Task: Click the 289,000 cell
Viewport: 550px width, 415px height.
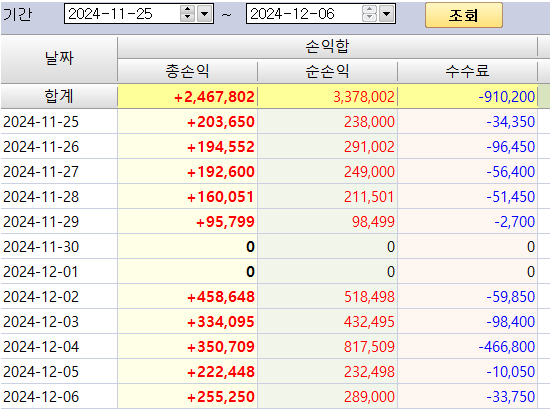Action: [x=327, y=396]
